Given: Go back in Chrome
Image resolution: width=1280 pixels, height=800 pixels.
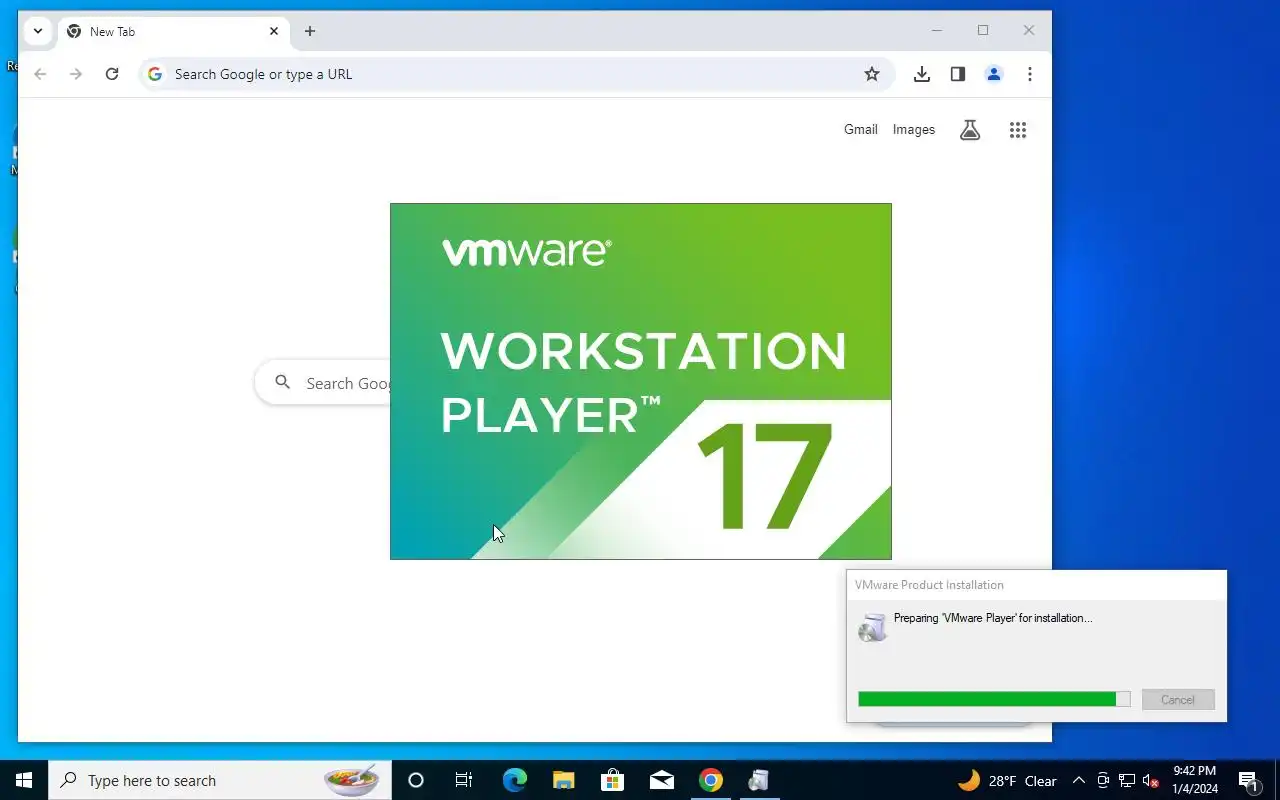Looking at the screenshot, I should [40, 74].
